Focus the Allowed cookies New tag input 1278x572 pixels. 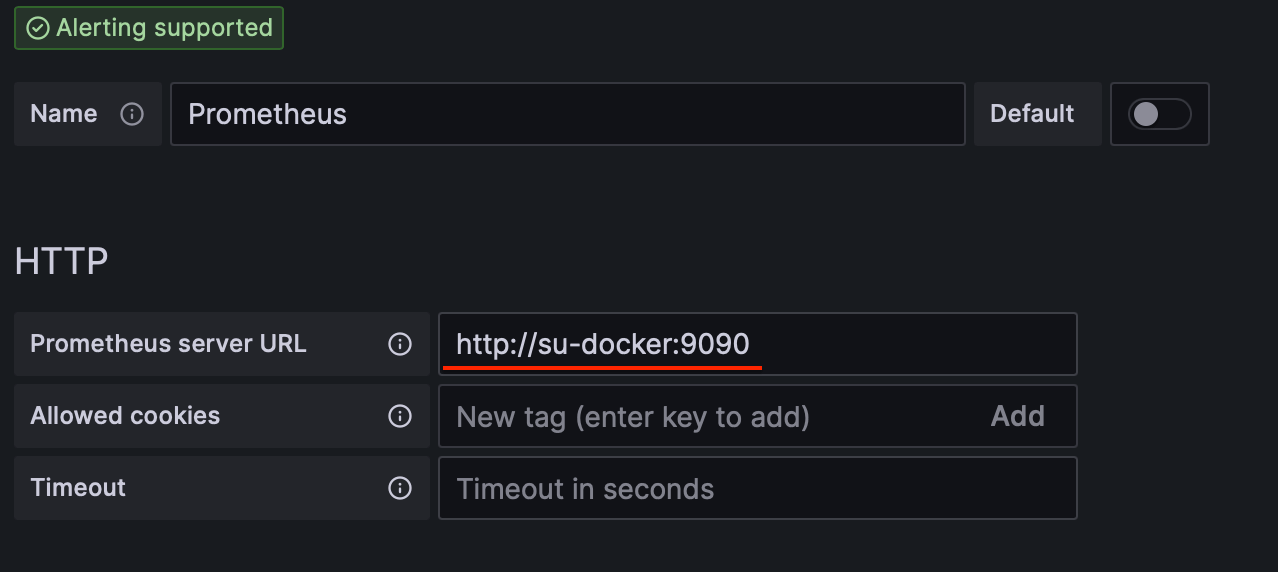(700, 416)
